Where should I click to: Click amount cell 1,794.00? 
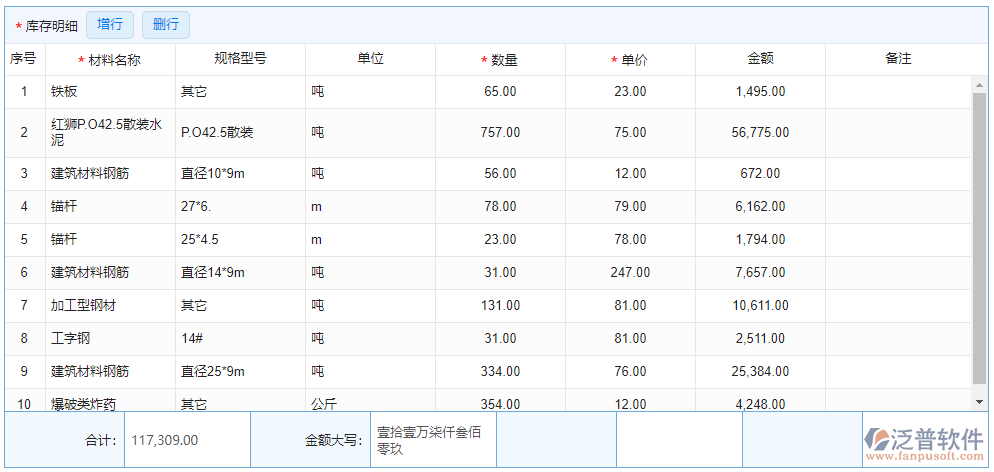(760, 239)
